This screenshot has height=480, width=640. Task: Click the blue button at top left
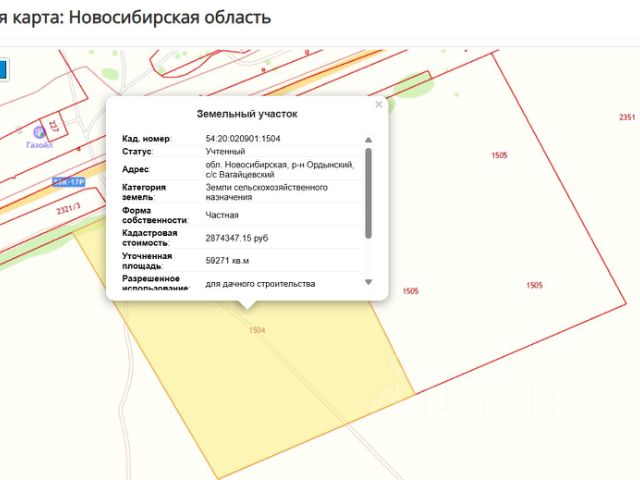pos(3,70)
